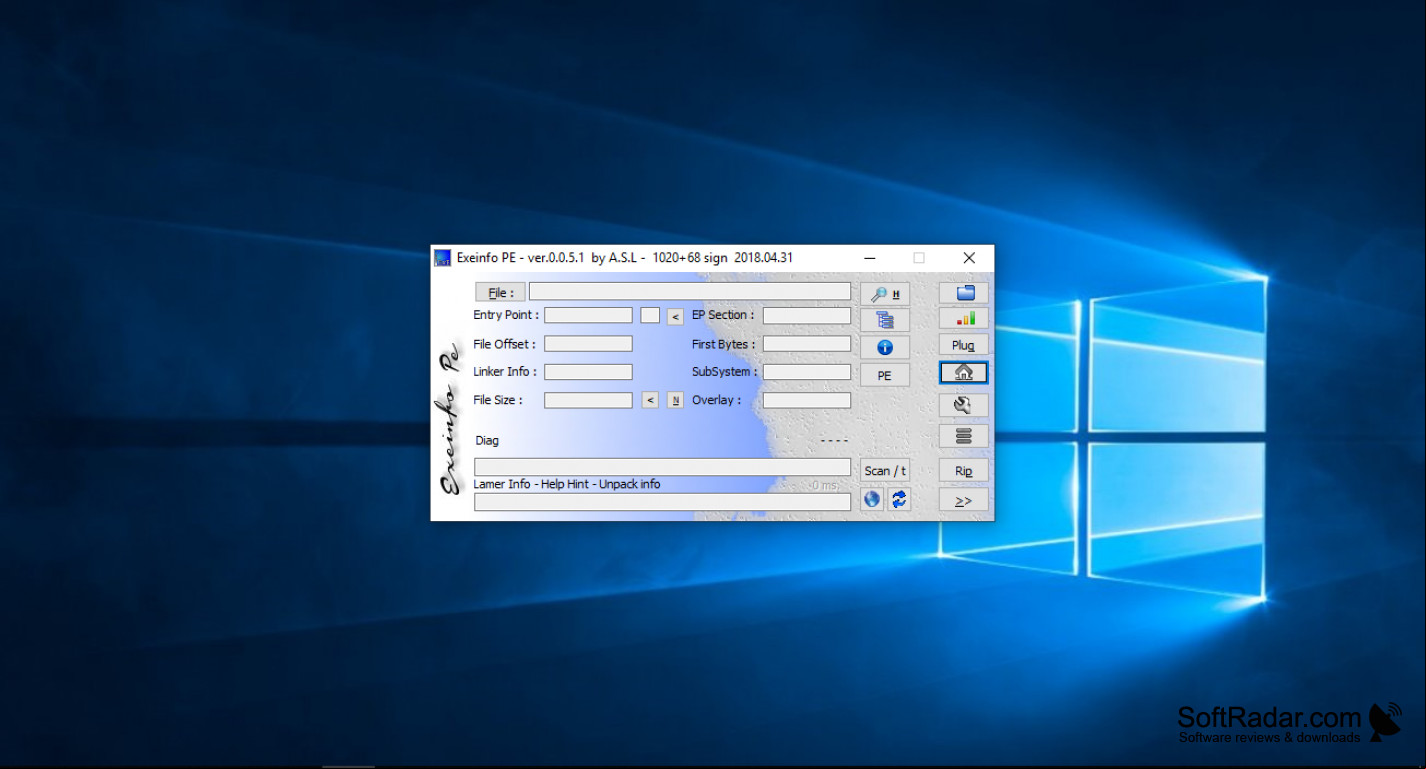
Task: Click the N button beside File Size
Action: pos(675,400)
